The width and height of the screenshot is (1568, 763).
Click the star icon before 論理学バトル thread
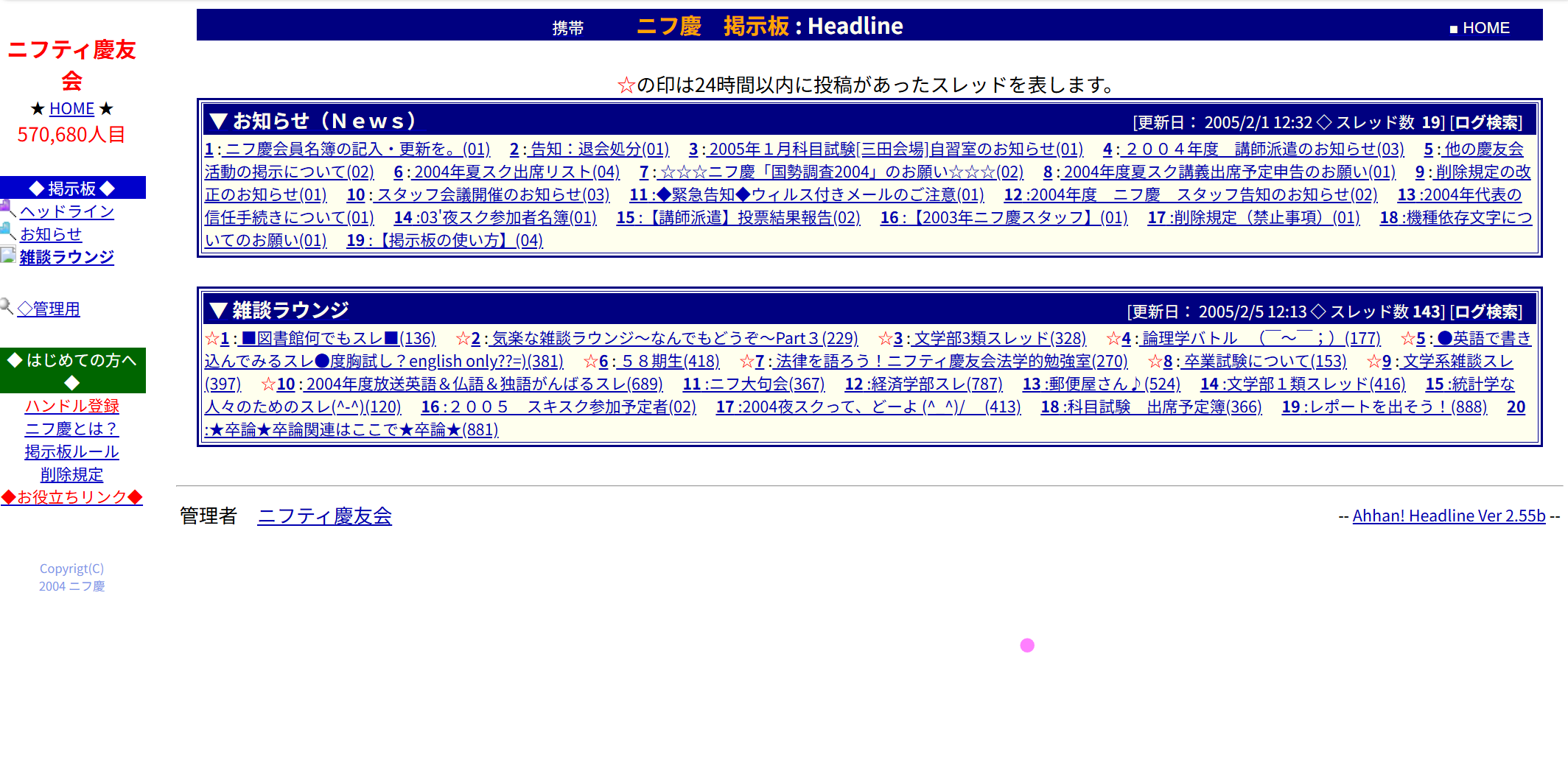(1113, 339)
